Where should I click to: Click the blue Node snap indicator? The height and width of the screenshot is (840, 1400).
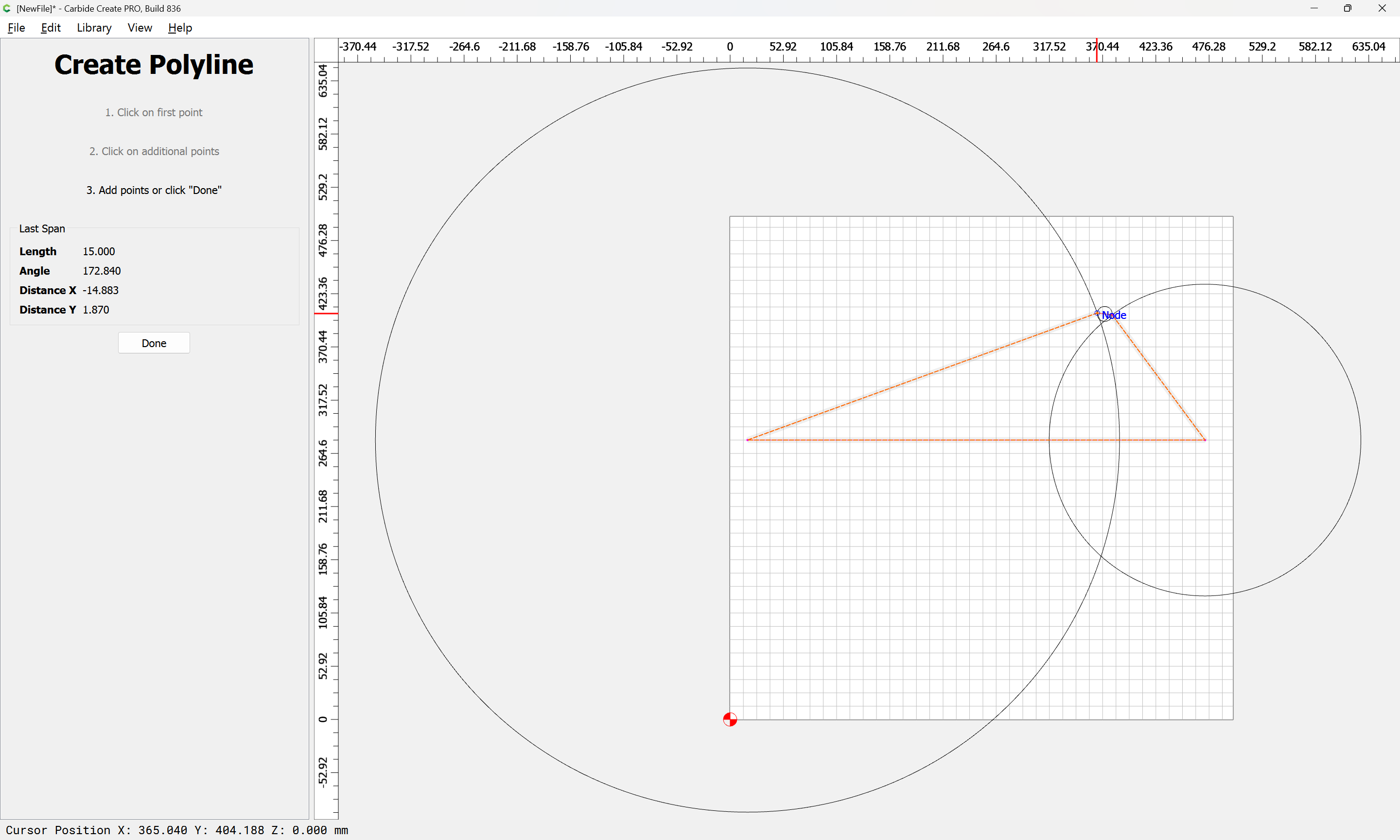[1113, 315]
